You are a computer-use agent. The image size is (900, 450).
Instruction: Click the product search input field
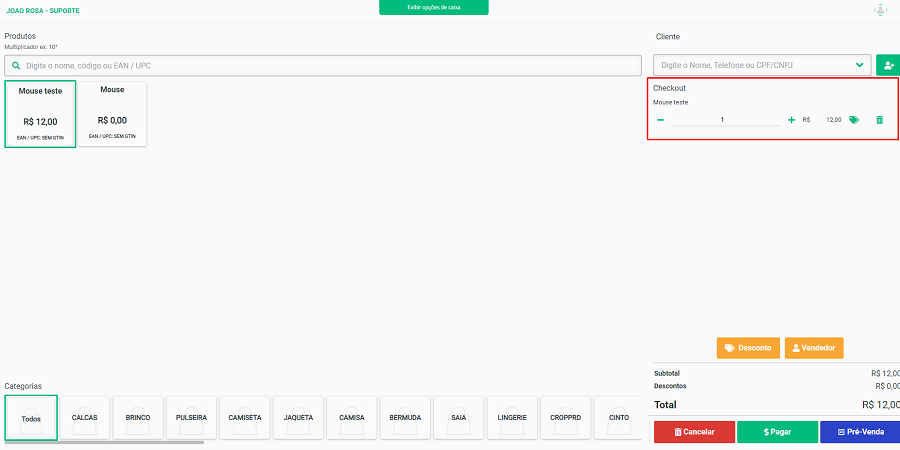(323, 65)
